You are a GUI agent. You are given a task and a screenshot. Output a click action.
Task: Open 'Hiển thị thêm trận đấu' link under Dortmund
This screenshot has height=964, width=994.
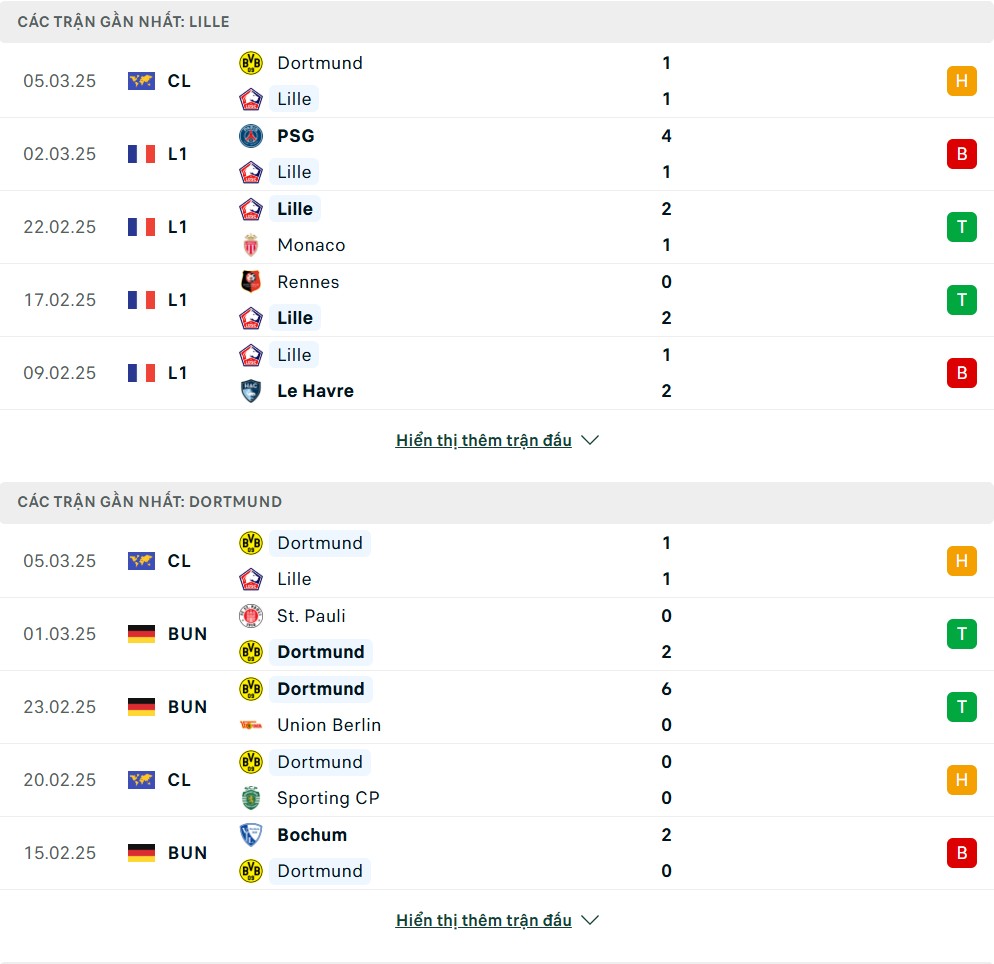coord(484,920)
